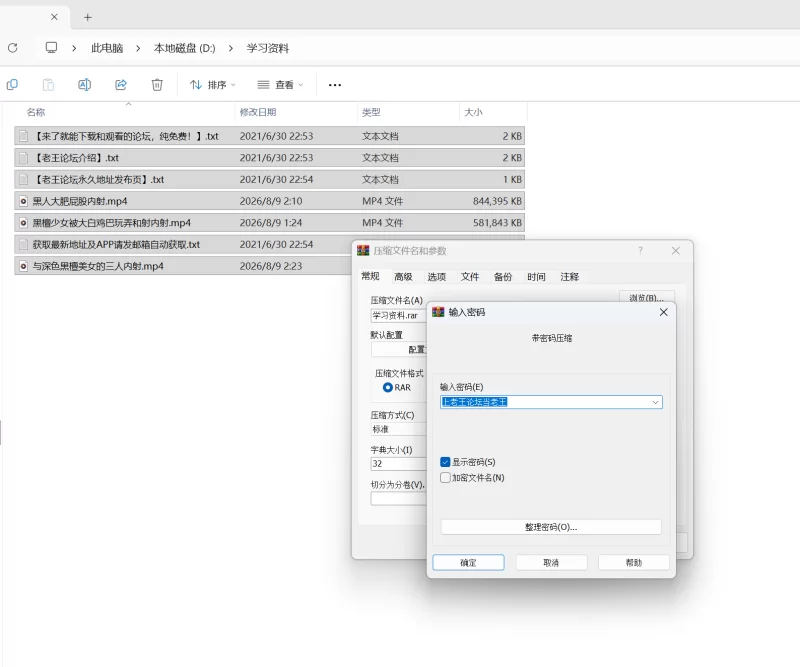Click the delete trash icon
Image resolution: width=800 pixels, height=667 pixels.
click(x=157, y=84)
